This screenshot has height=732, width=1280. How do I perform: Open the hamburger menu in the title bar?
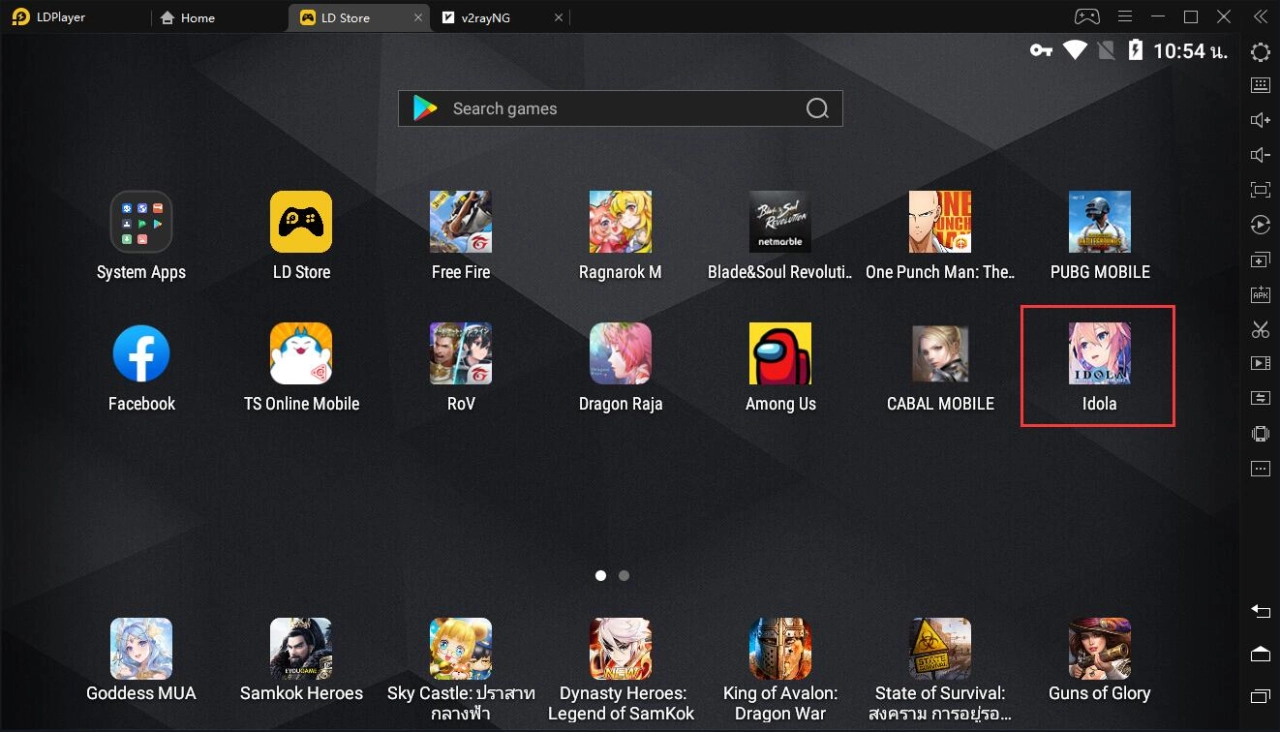[x=1125, y=16]
